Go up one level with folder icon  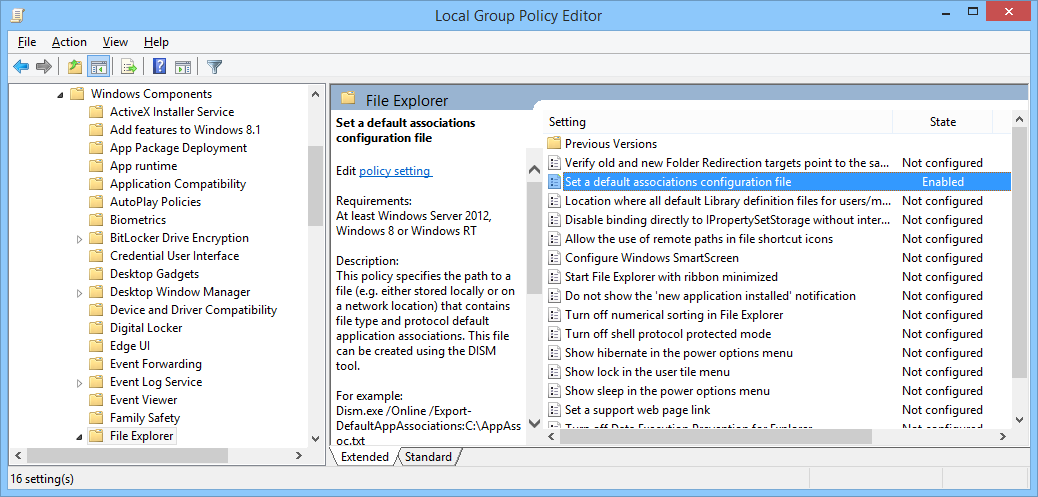point(74,67)
